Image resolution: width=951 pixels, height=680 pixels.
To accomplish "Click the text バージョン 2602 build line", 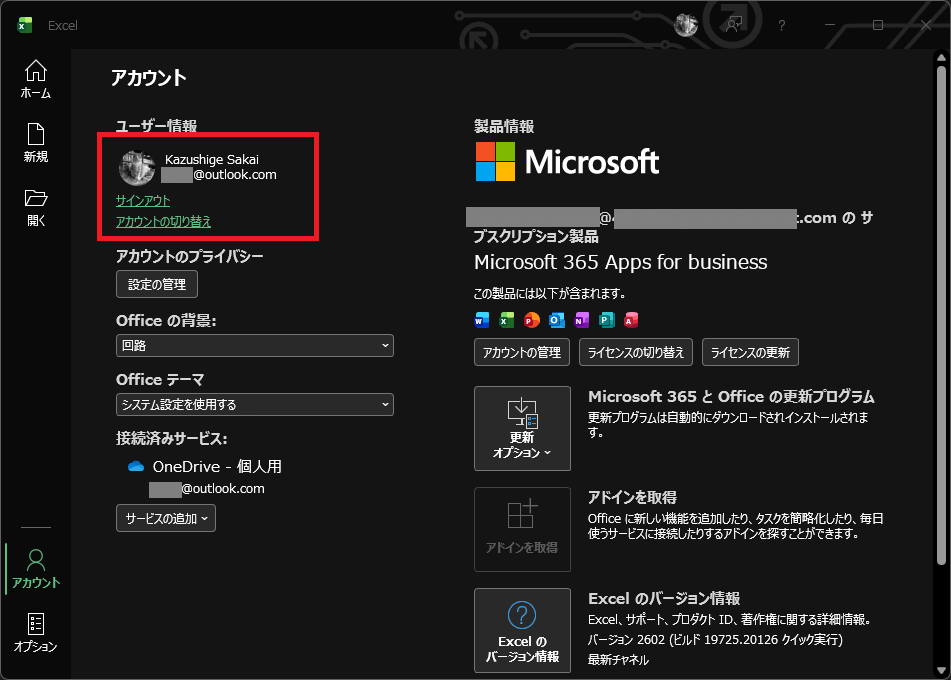I will tap(715, 639).
